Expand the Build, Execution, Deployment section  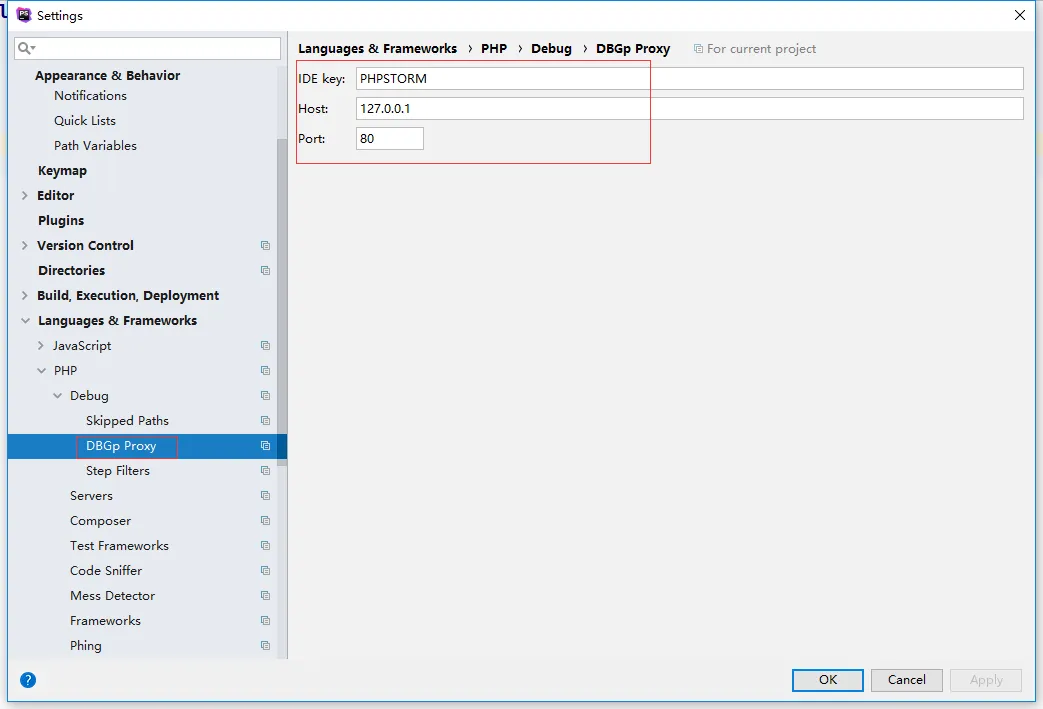click(25, 296)
